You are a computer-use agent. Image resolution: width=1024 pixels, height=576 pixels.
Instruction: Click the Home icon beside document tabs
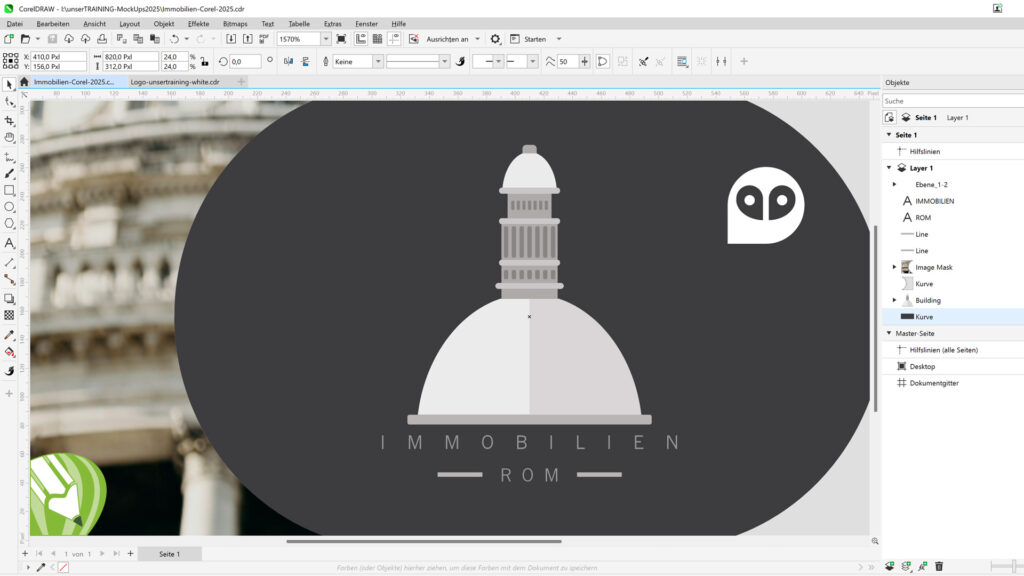(24, 82)
